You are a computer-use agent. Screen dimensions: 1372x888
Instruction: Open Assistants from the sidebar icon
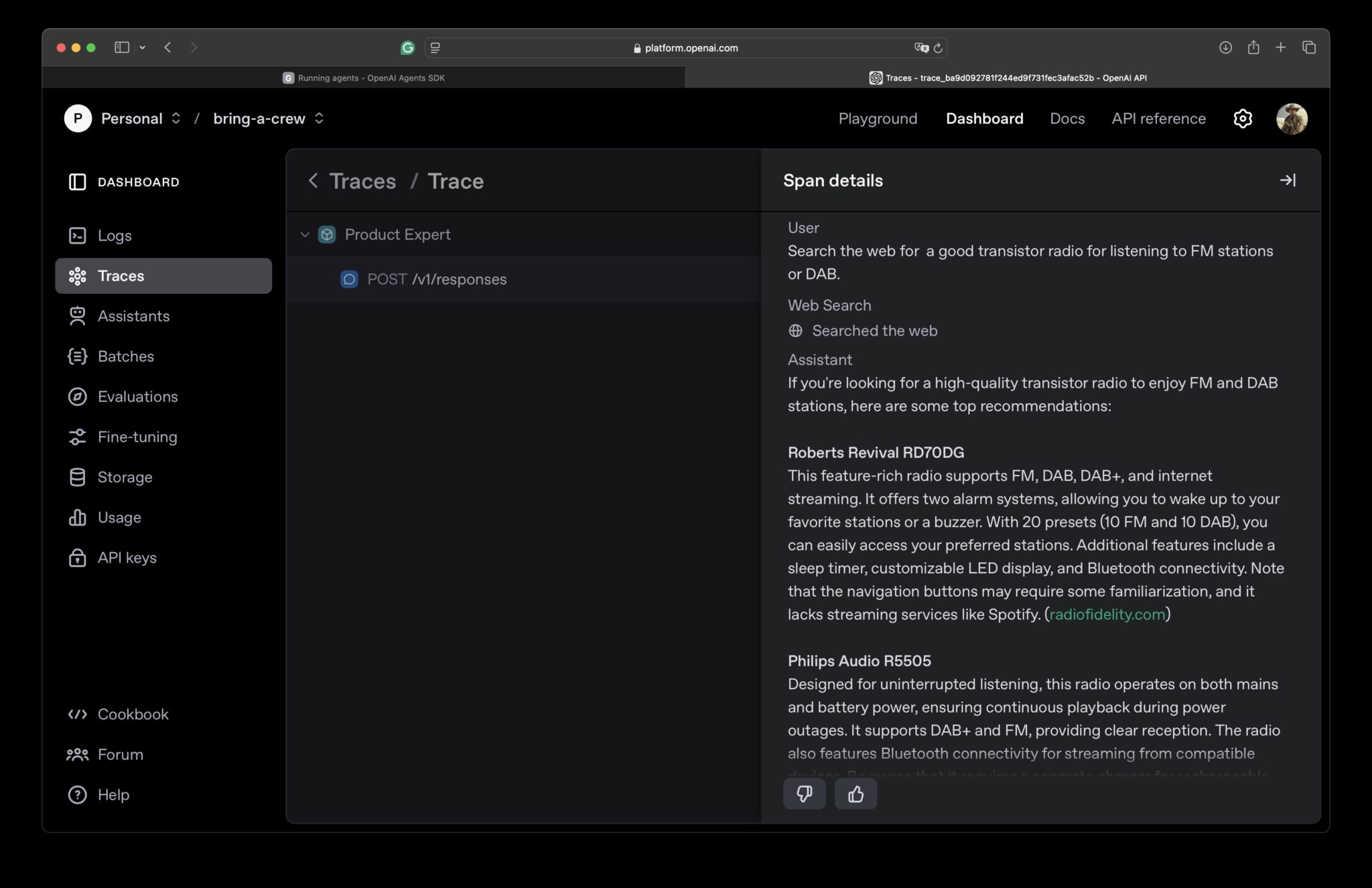click(x=78, y=315)
